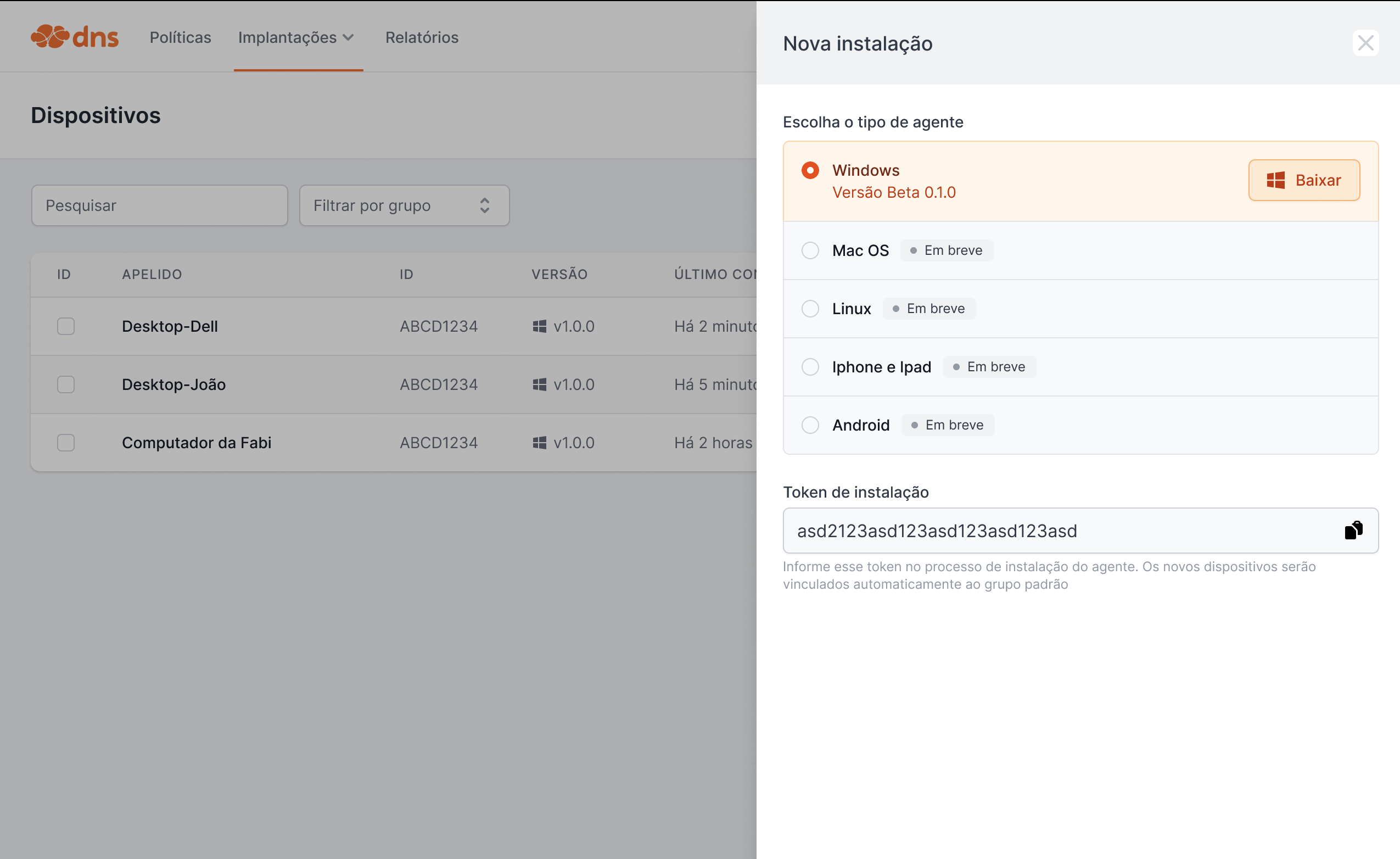Click ABCD1234 in Desktop-Dell row
This screenshot has width=1400, height=859.
click(x=439, y=326)
